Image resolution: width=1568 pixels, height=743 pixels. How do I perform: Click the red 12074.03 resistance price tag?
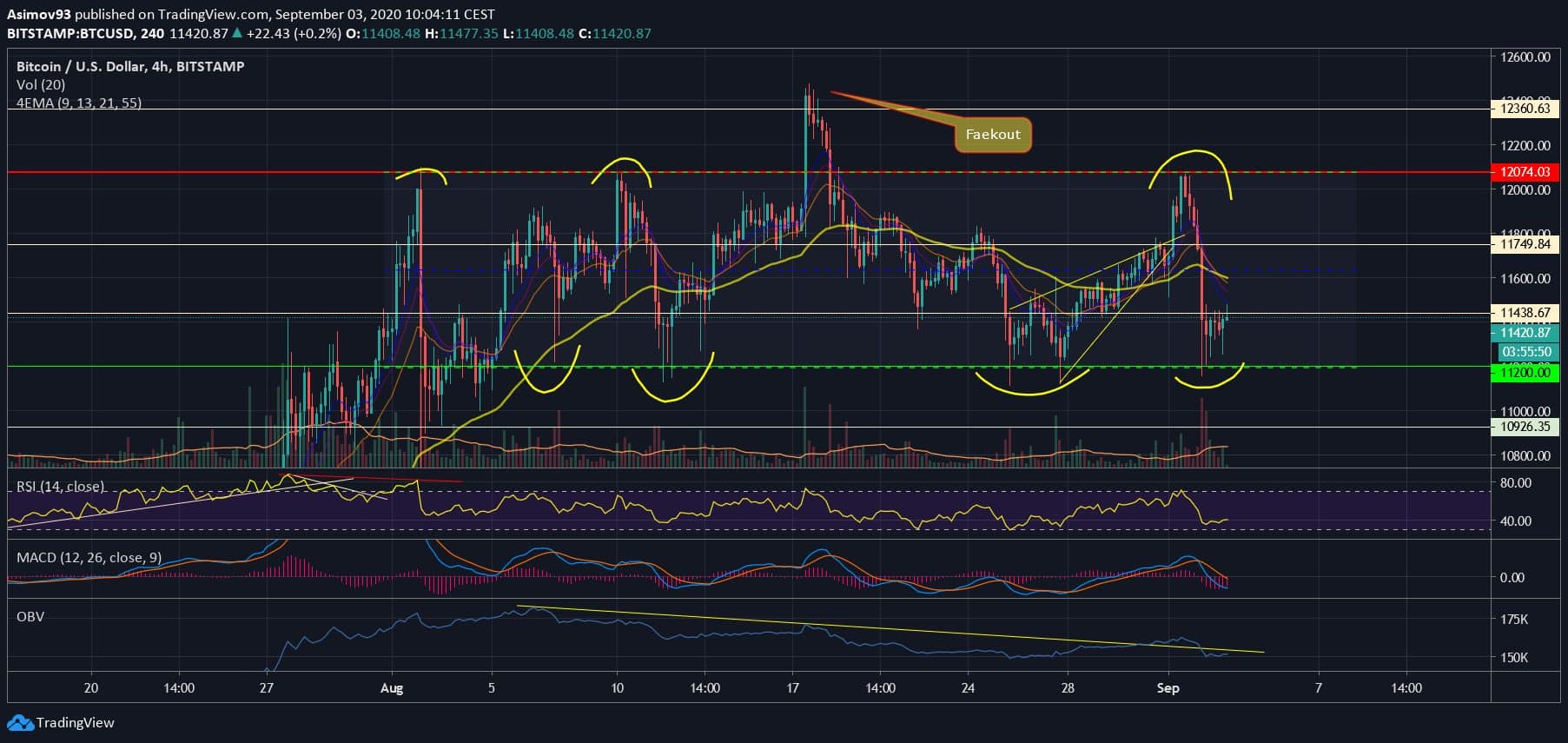click(1525, 172)
